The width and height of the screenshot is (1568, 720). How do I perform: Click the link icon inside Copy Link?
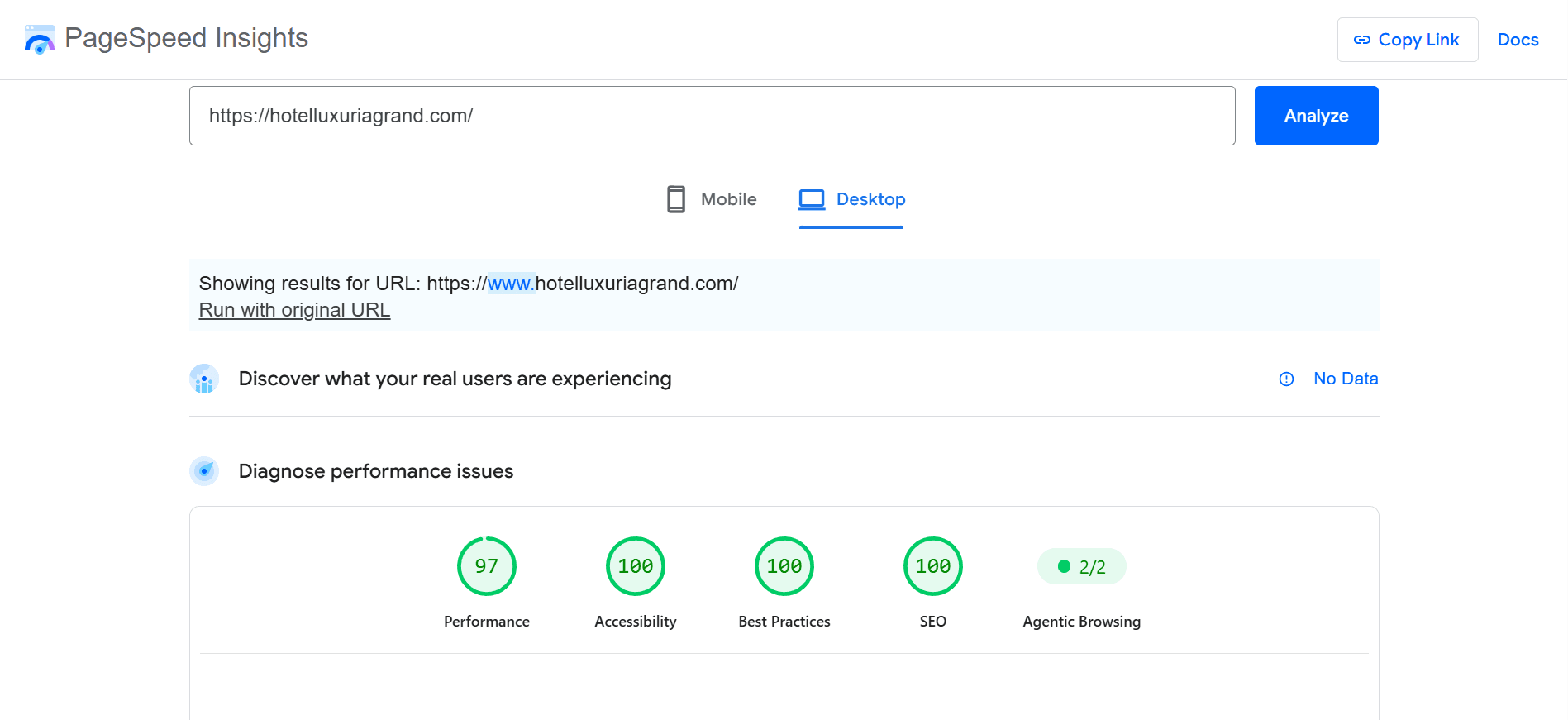coord(1362,40)
